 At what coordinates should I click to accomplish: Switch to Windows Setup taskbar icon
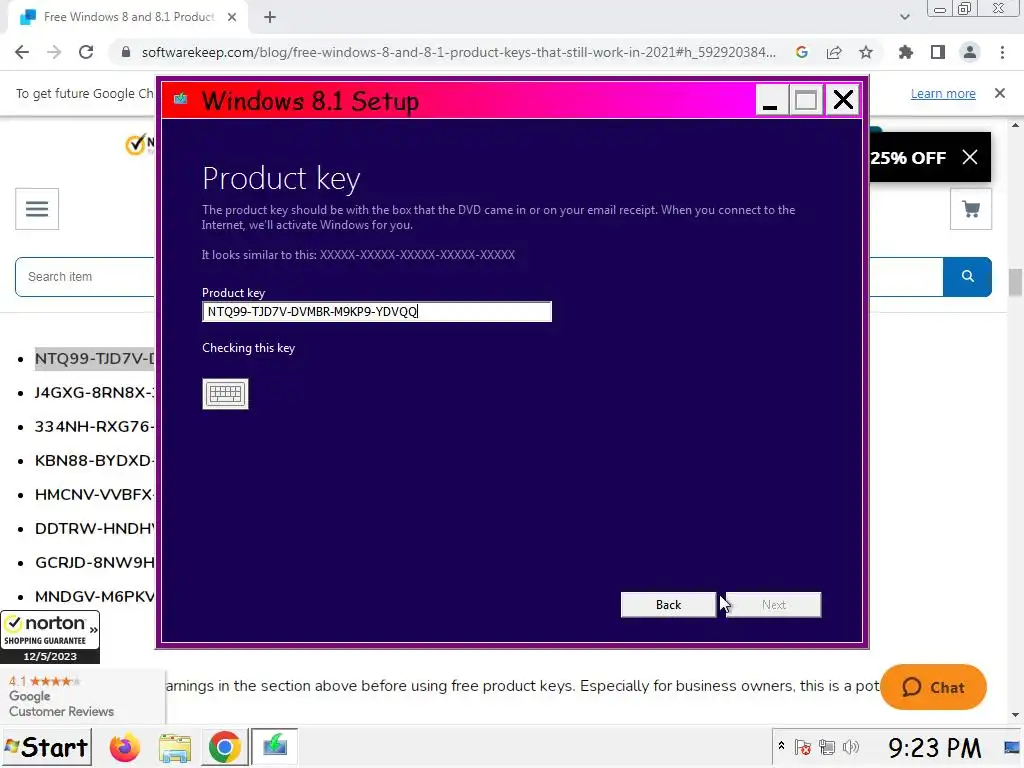275,746
